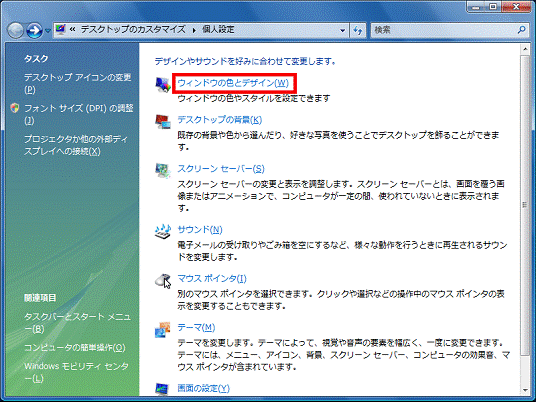Click the address bar control panel icon
The width and height of the screenshot is (536, 402).
click(61, 30)
